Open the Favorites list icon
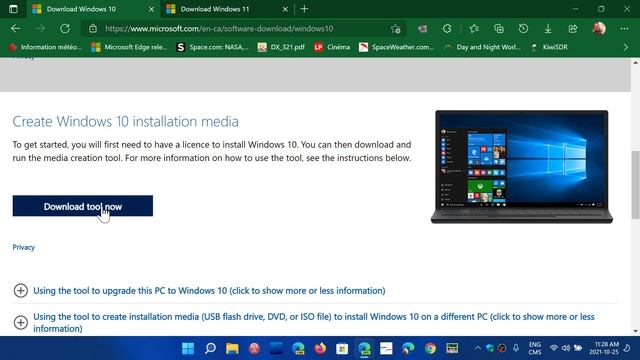The height and width of the screenshot is (360, 640). [x=474, y=29]
